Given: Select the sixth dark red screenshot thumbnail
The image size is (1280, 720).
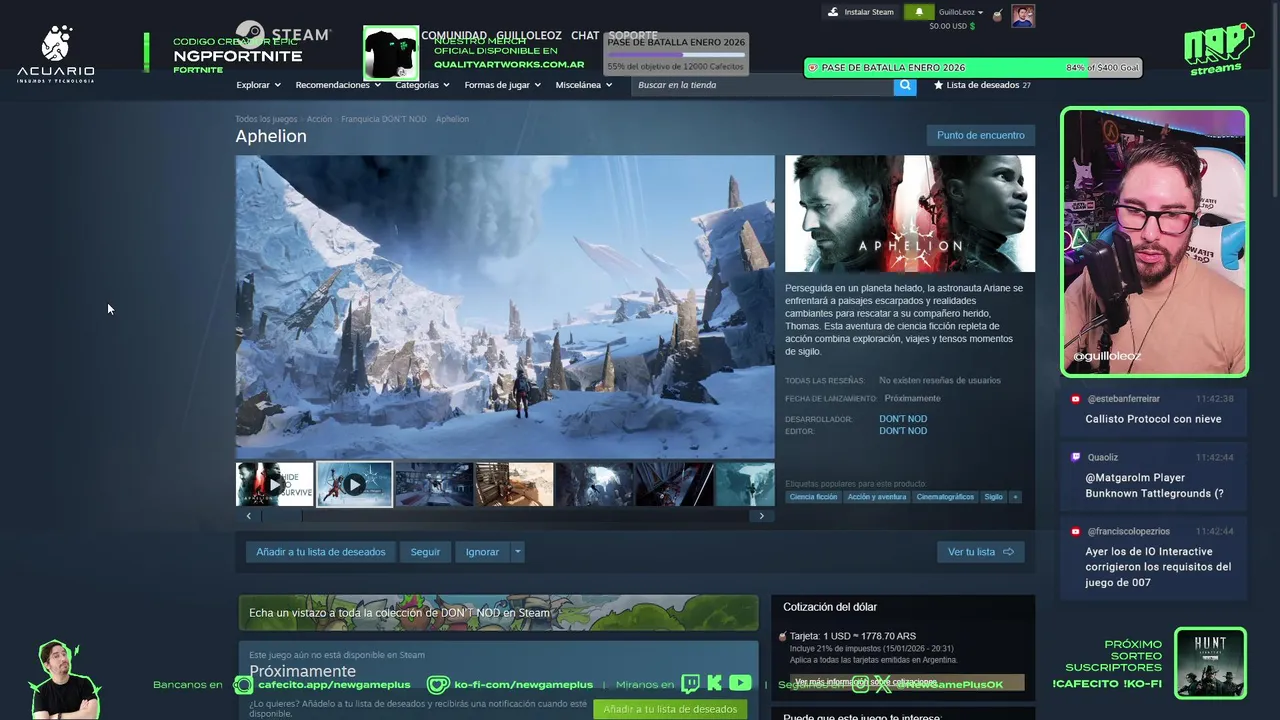Looking at the screenshot, I should click(674, 484).
